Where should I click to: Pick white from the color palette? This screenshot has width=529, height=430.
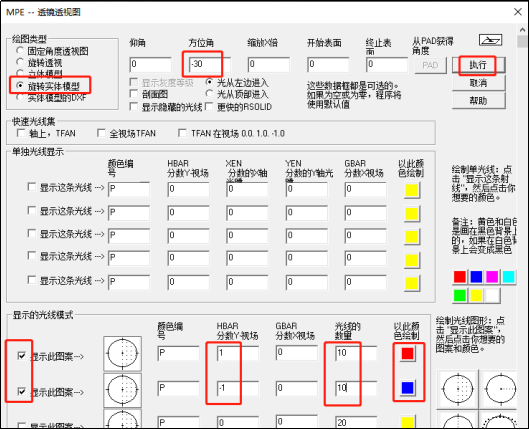(492, 296)
